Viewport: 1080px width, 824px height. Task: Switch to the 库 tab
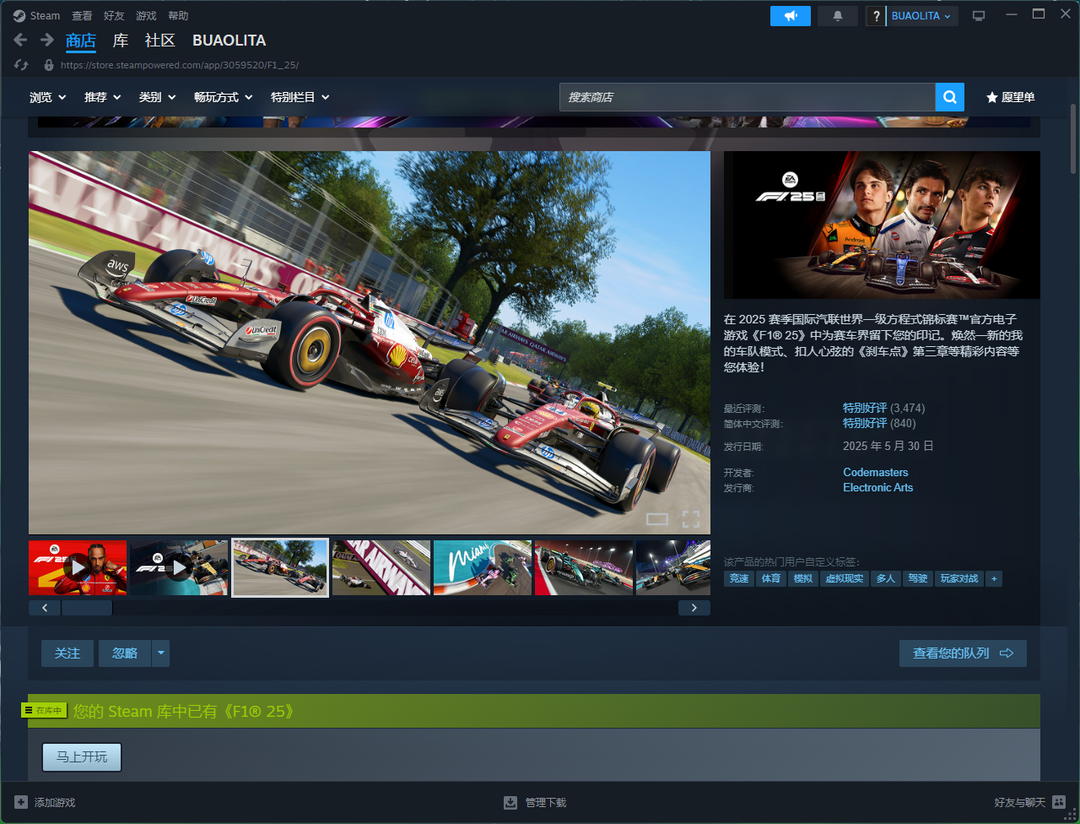point(120,40)
